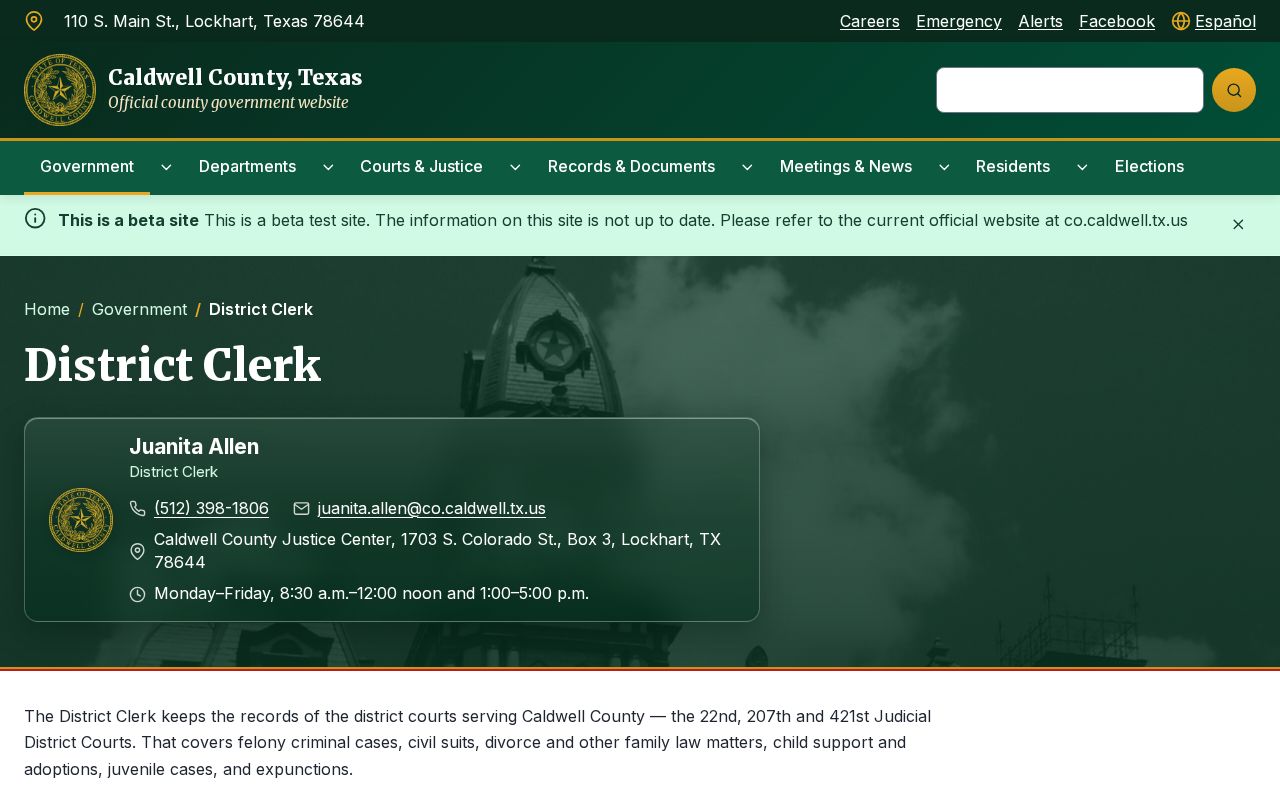Image resolution: width=1280 pixels, height=800 pixels.
Task: Expand the Departments submenu chevron
Action: click(x=328, y=167)
